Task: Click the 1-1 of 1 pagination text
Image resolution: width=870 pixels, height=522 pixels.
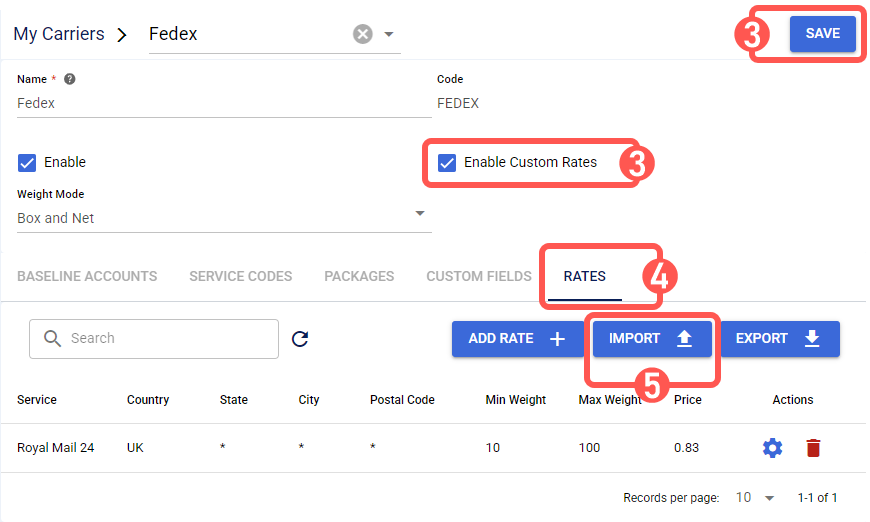Action: 817,498
